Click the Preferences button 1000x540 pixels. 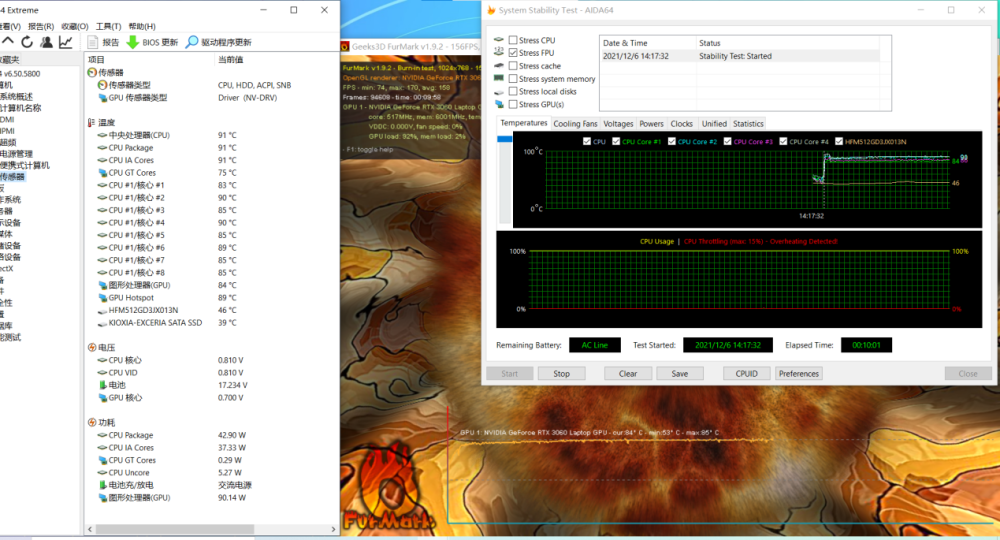798,373
